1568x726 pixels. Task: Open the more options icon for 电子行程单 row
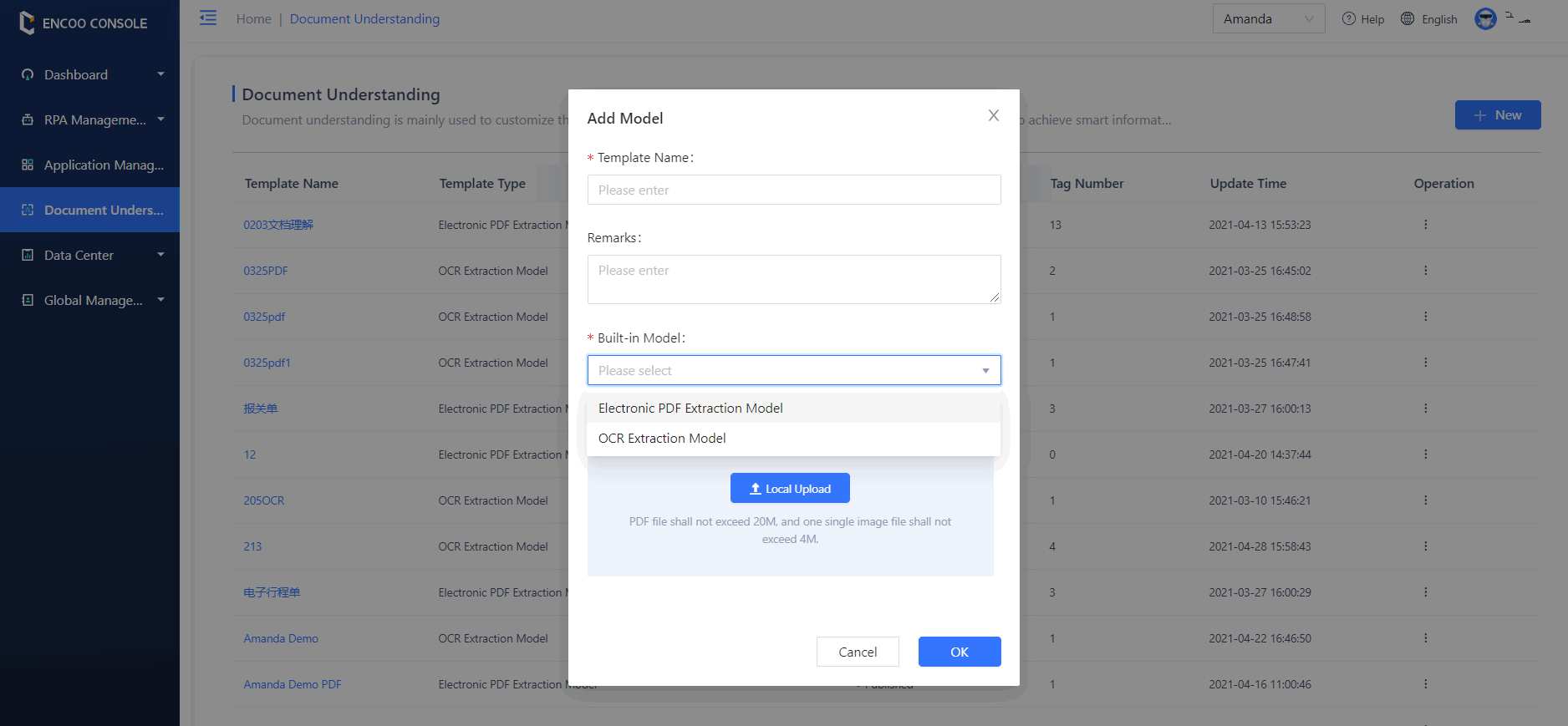1425,592
